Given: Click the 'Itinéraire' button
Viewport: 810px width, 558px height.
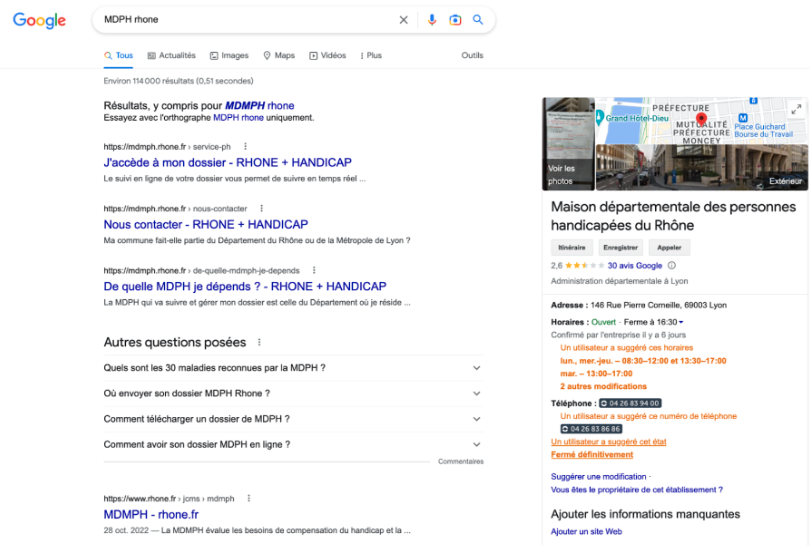Looking at the screenshot, I should coord(572,247).
